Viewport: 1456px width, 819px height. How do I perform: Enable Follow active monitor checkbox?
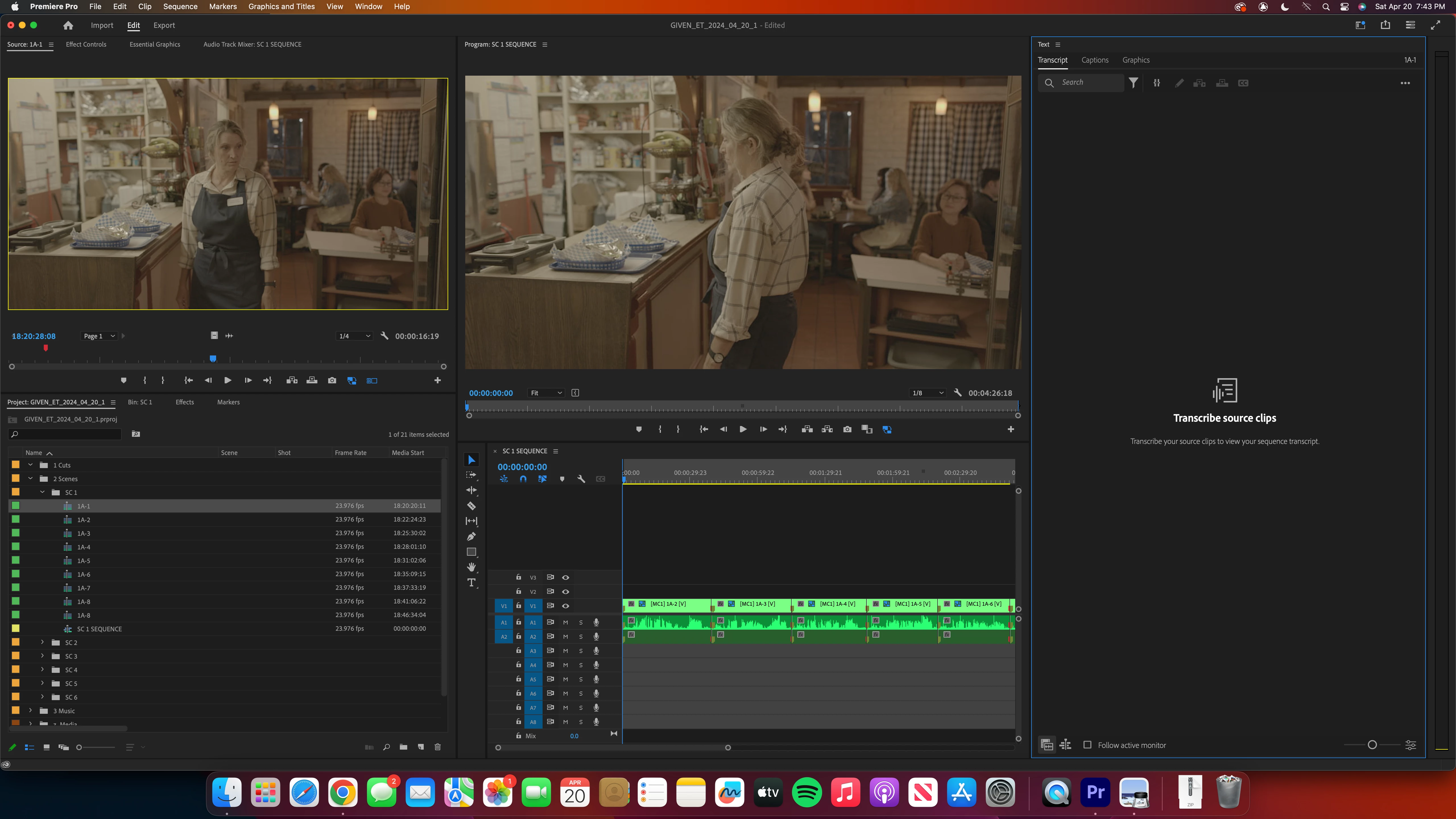pyautogui.click(x=1087, y=745)
